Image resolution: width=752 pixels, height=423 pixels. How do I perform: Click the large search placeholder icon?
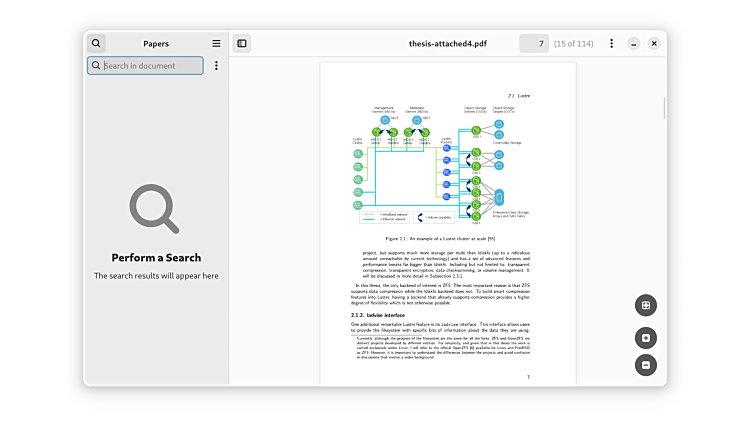155,210
